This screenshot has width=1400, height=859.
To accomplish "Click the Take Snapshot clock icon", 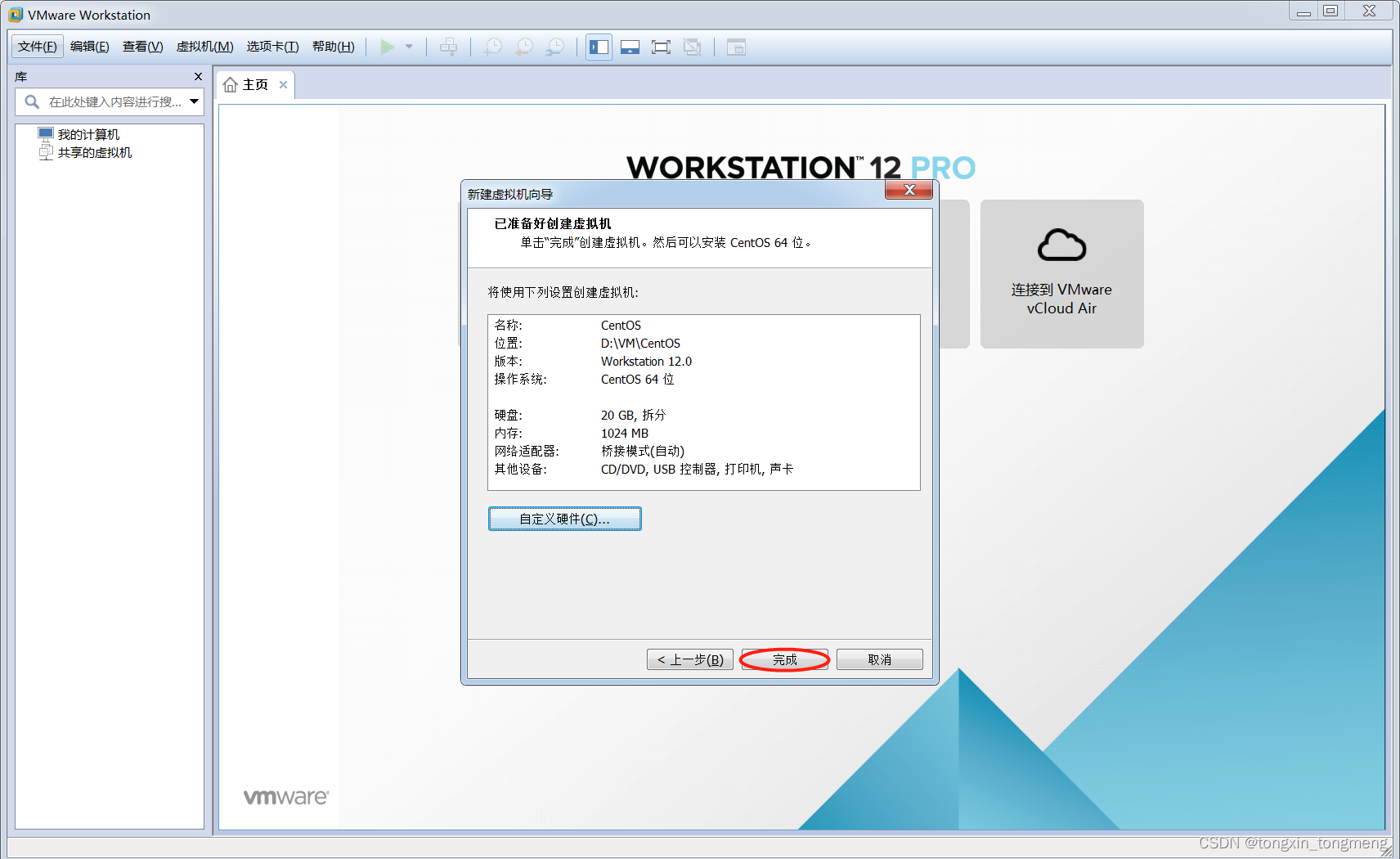I will pos(492,47).
